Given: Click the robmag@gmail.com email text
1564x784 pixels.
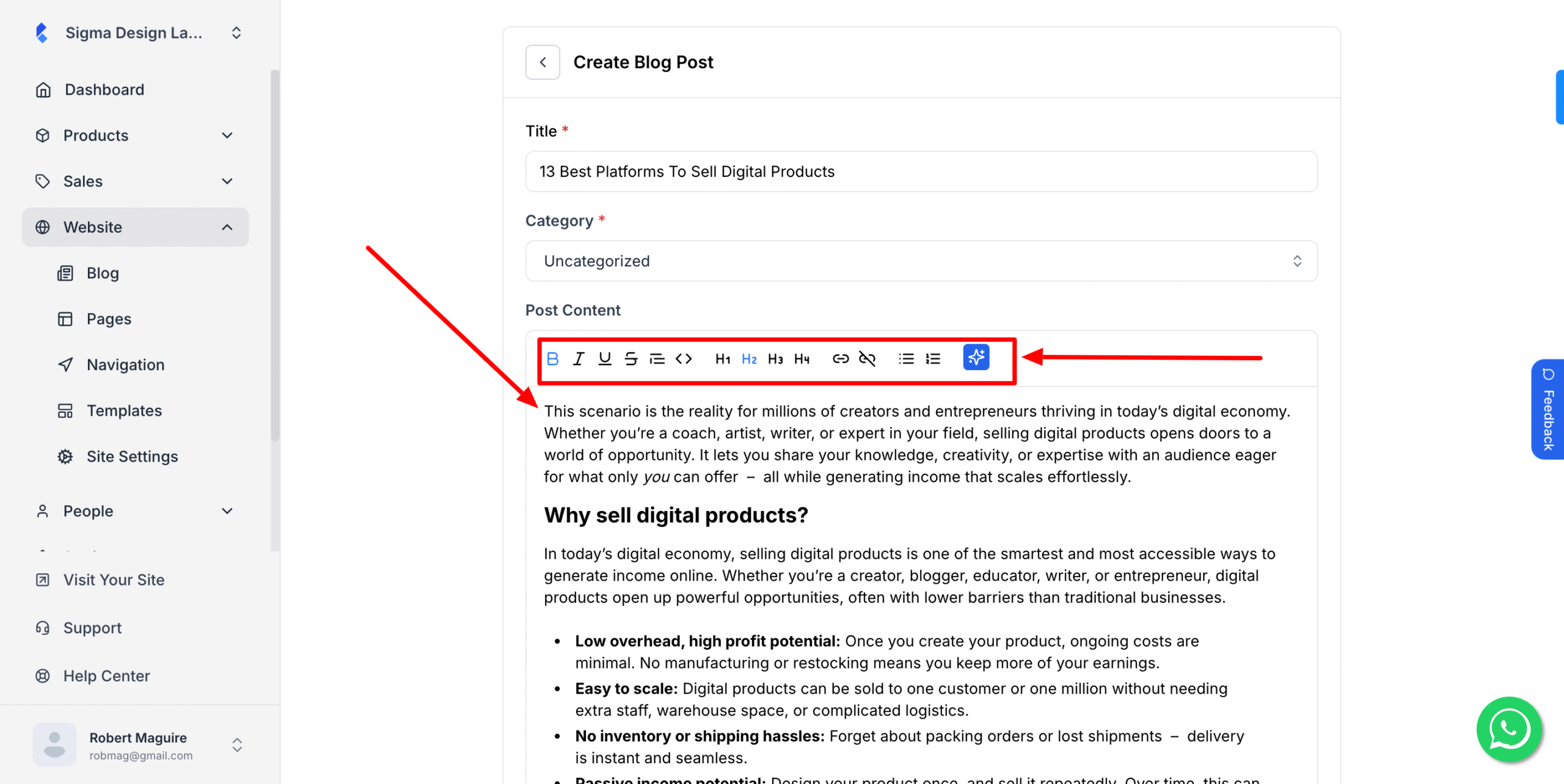Looking at the screenshot, I should [x=141, y=755].
